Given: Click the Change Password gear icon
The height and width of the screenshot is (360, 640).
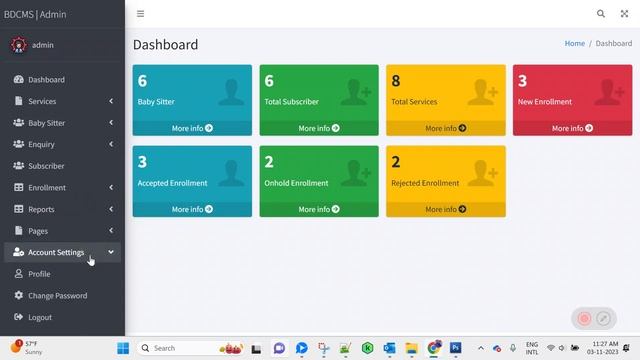Looking at the screenshot, I should pos(18,295).
